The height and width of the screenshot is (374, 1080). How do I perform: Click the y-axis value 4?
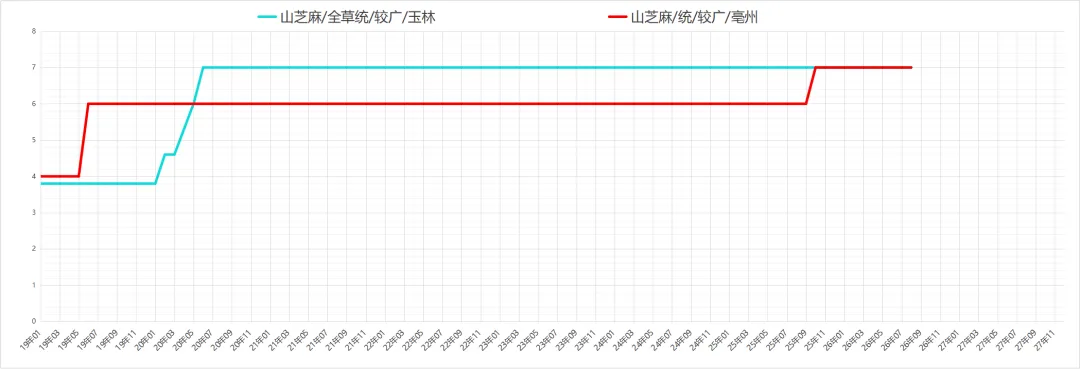[x=33, y=176]
